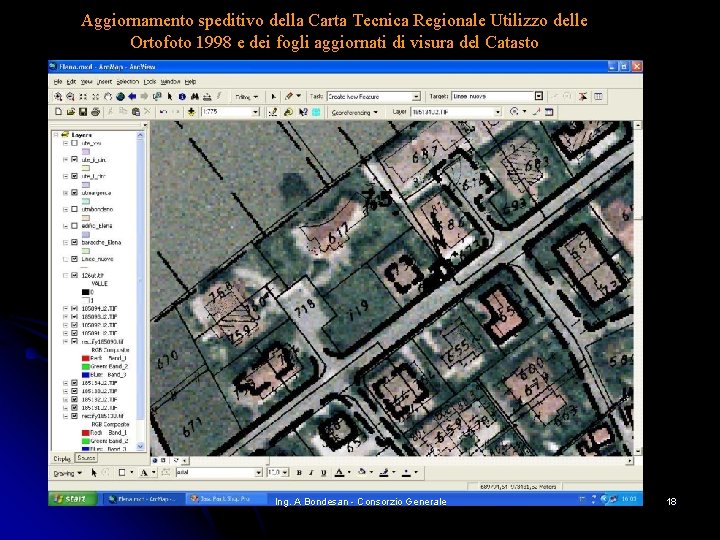This screenshot has height=540, width=720.
Task: Click ubangerica layer color symbol
Action: pos(86,201)
